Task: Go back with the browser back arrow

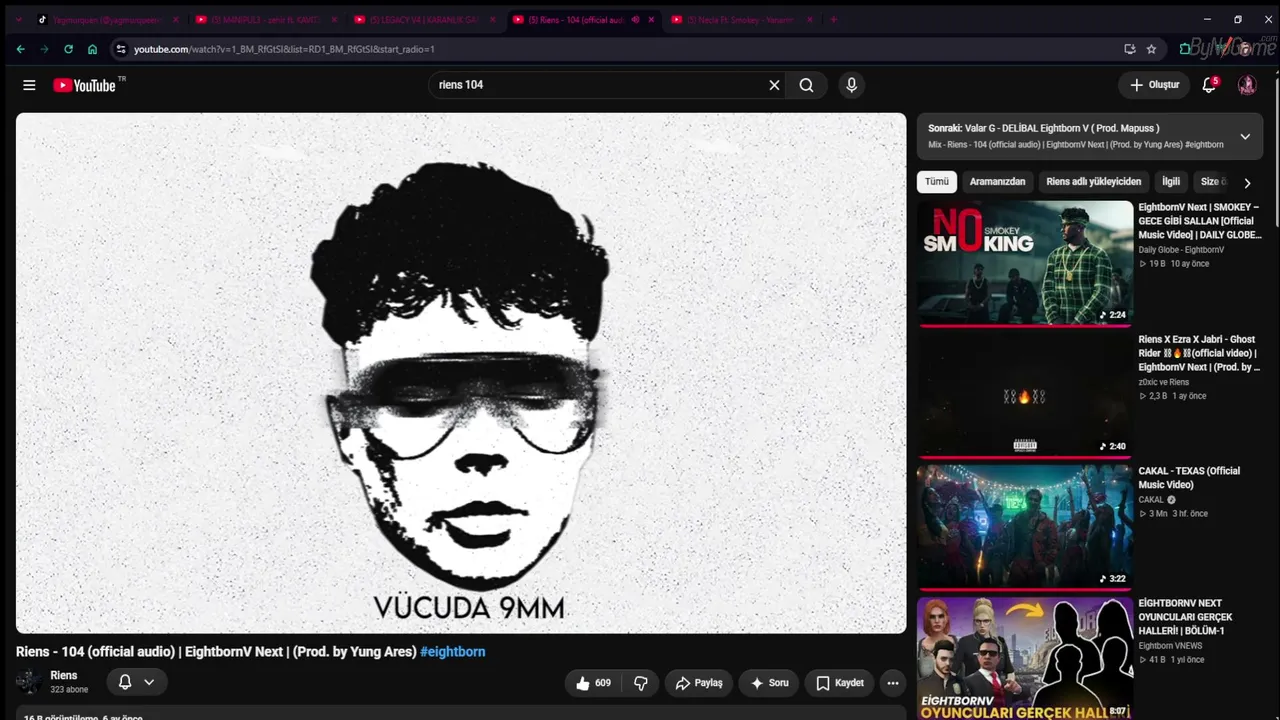Action: pyautogui.click(x=20, y=49)
